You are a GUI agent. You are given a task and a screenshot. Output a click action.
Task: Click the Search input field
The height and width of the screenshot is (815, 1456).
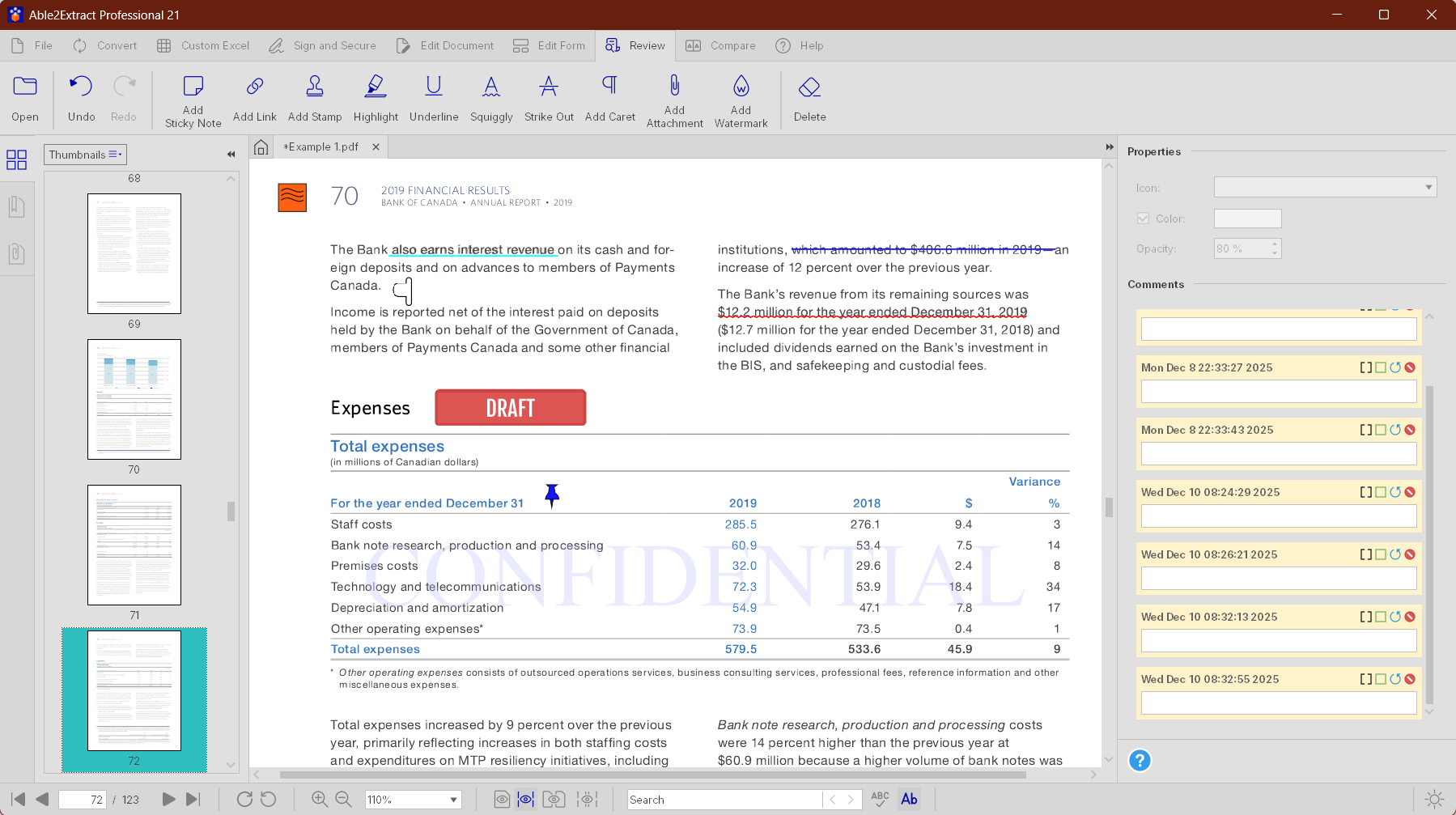click(724, 800)
